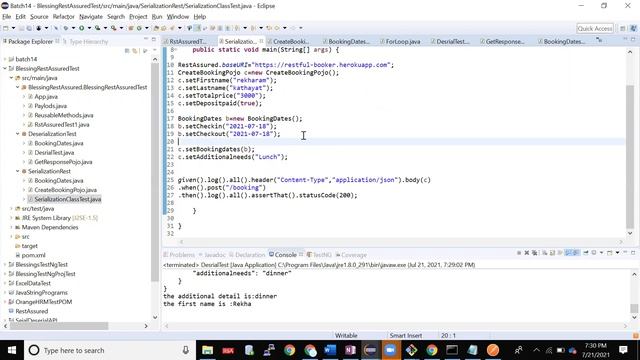Open the Windows Start menu
The height and width of the screenshot is (360, 640).
11,350
